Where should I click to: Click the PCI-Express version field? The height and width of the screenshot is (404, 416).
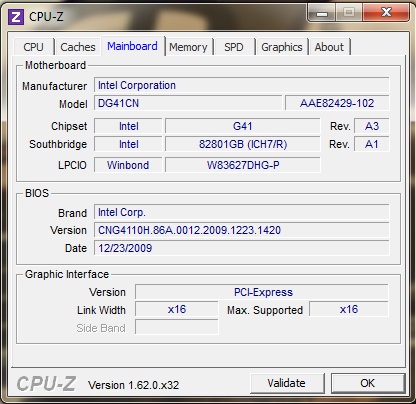(x=262, y=292)
